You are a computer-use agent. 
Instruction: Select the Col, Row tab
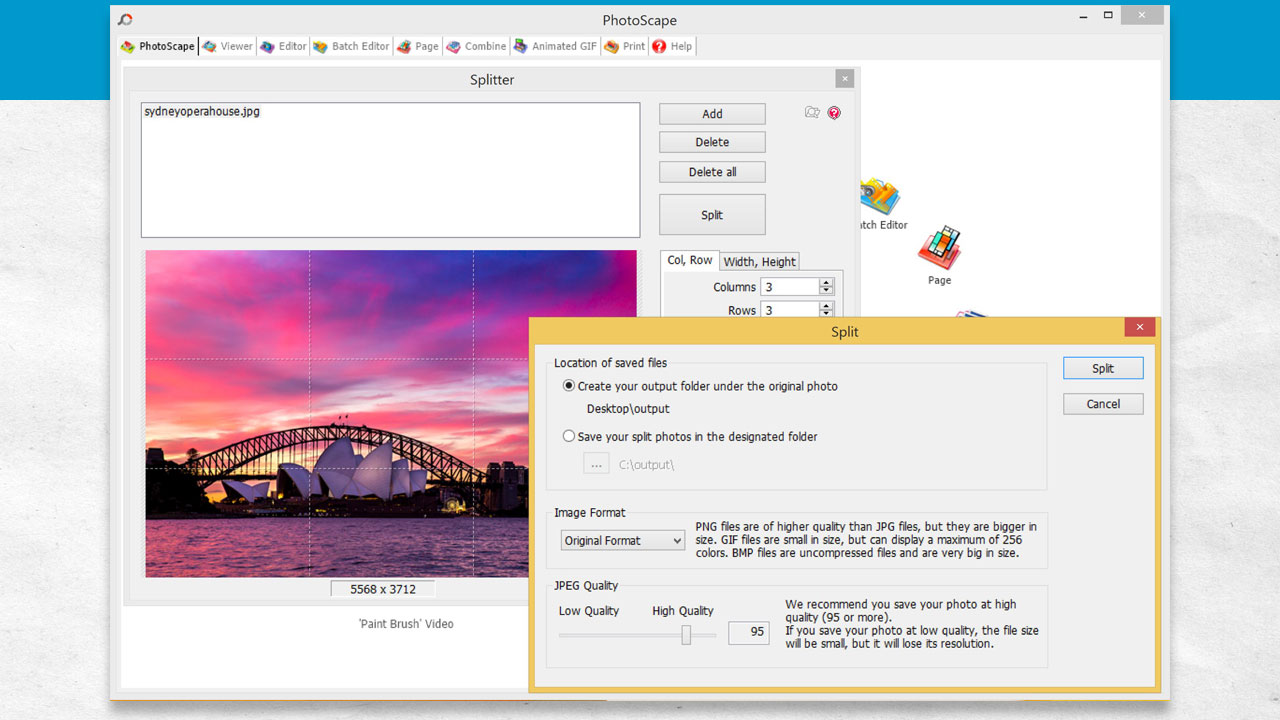689,259
